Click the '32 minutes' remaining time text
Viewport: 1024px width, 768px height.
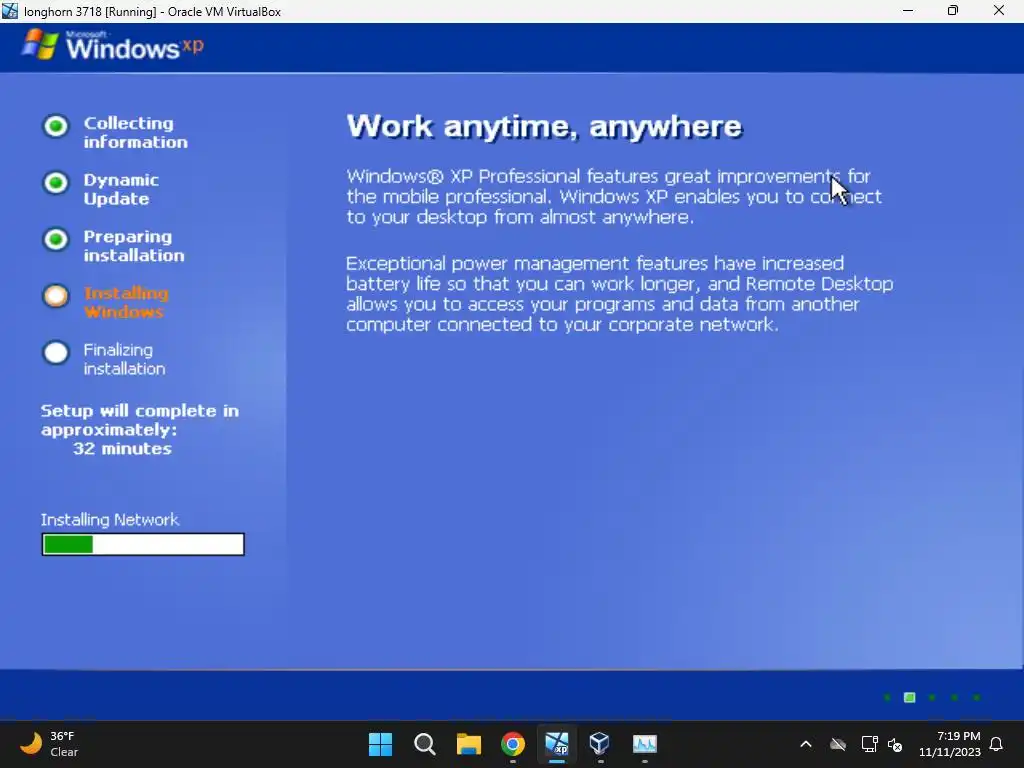122,449
